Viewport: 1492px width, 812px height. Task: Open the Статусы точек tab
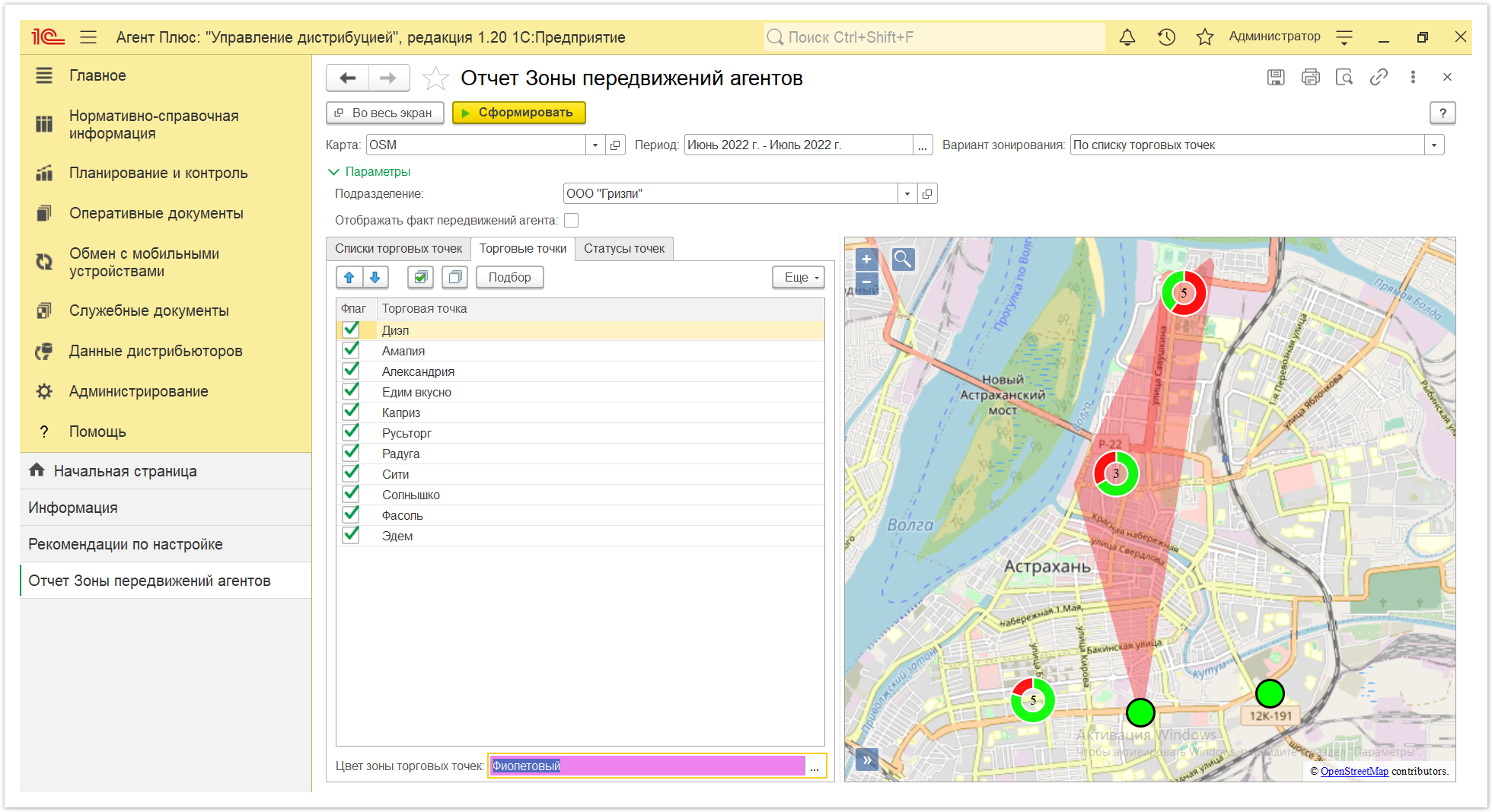click(x=624, y=249)
